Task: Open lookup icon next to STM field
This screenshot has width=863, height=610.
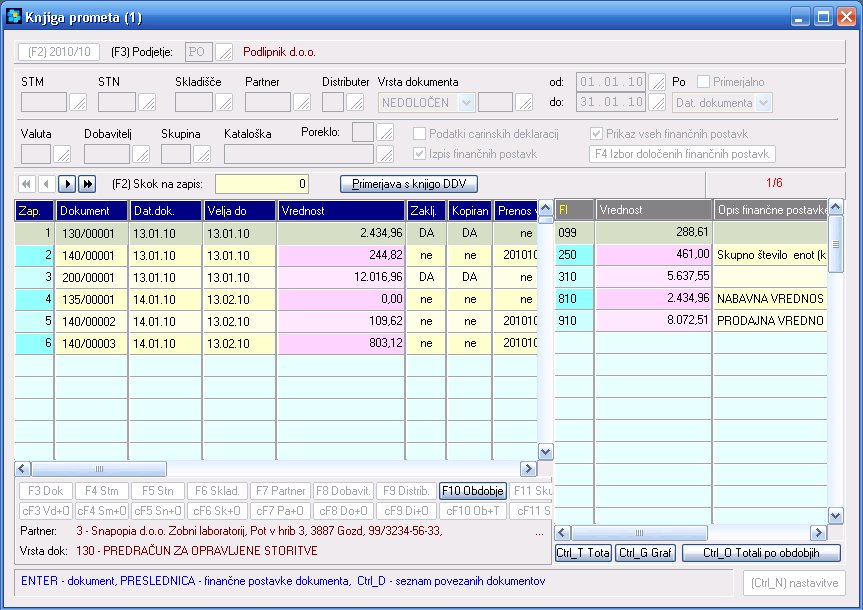Action: click(x=78, y=101)
